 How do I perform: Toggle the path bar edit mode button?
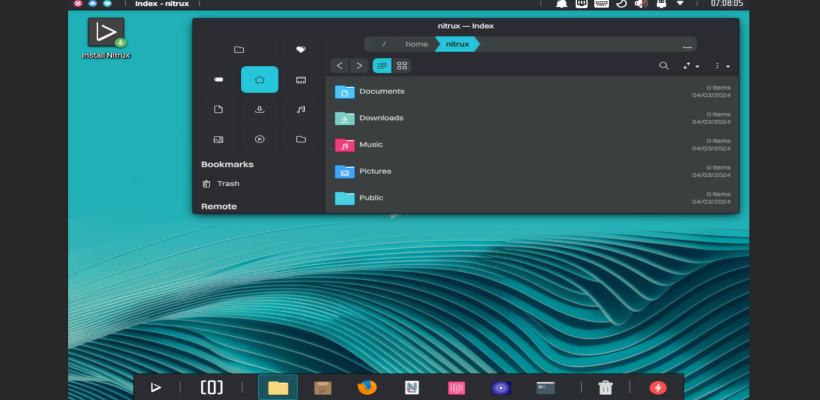(x=686, y=44)
